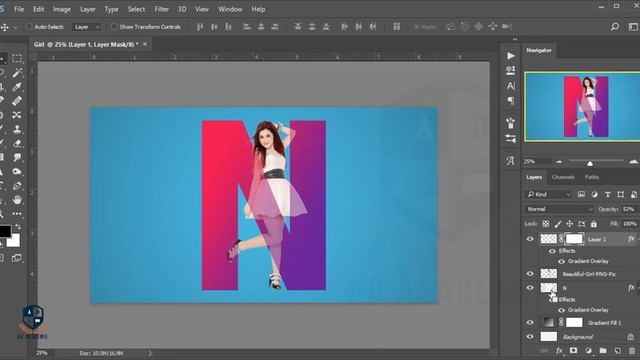
Task: Select the Magic Wand tool
Action: [x=17, y=73]
